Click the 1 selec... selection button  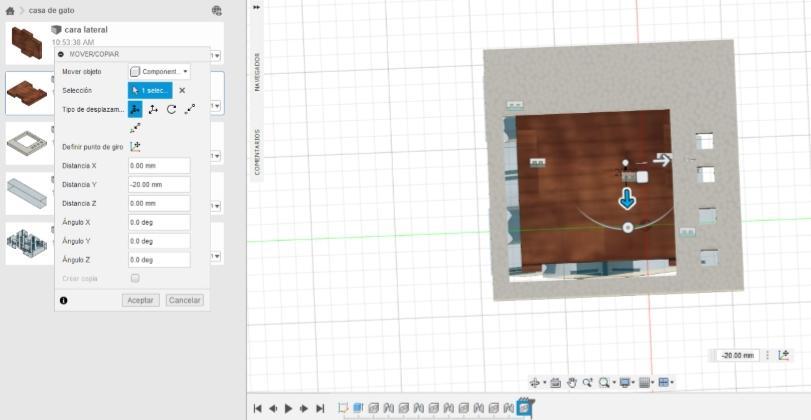[150, 91]
